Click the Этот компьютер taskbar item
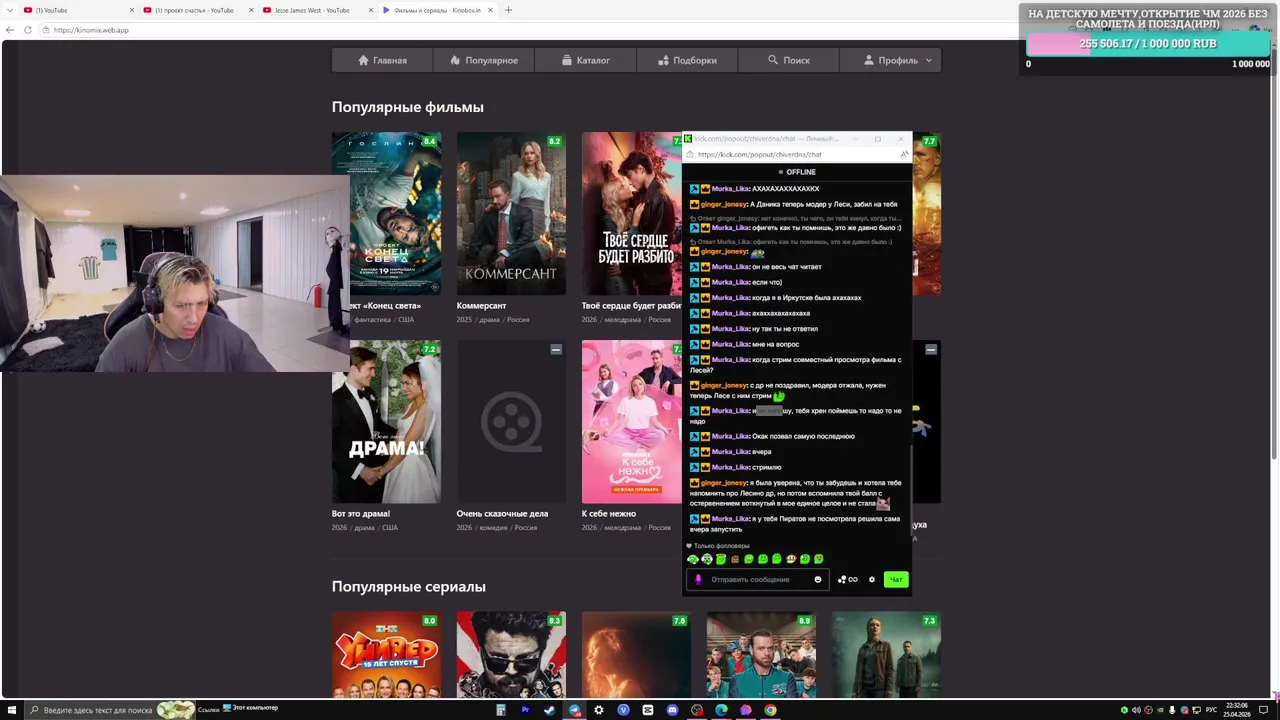Image resolution: width=1280 pixels, height=720 pixels. point(251,708)
